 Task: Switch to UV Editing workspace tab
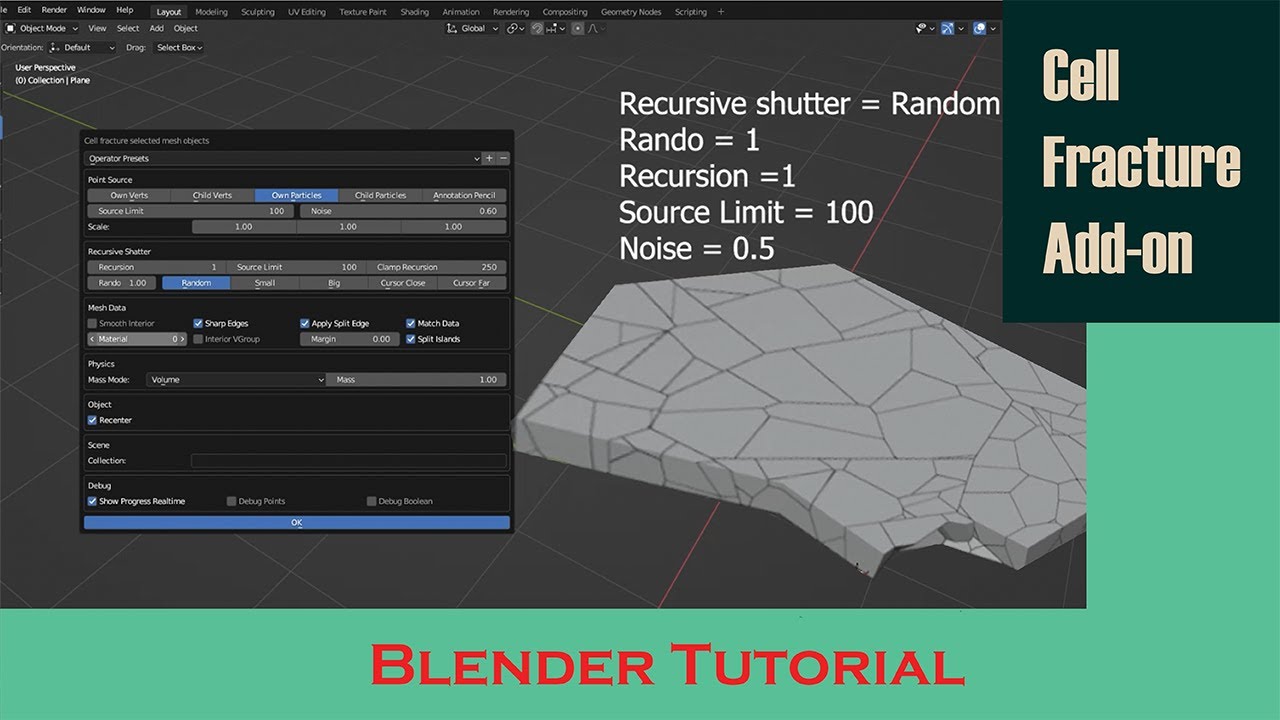click(307, 12)
